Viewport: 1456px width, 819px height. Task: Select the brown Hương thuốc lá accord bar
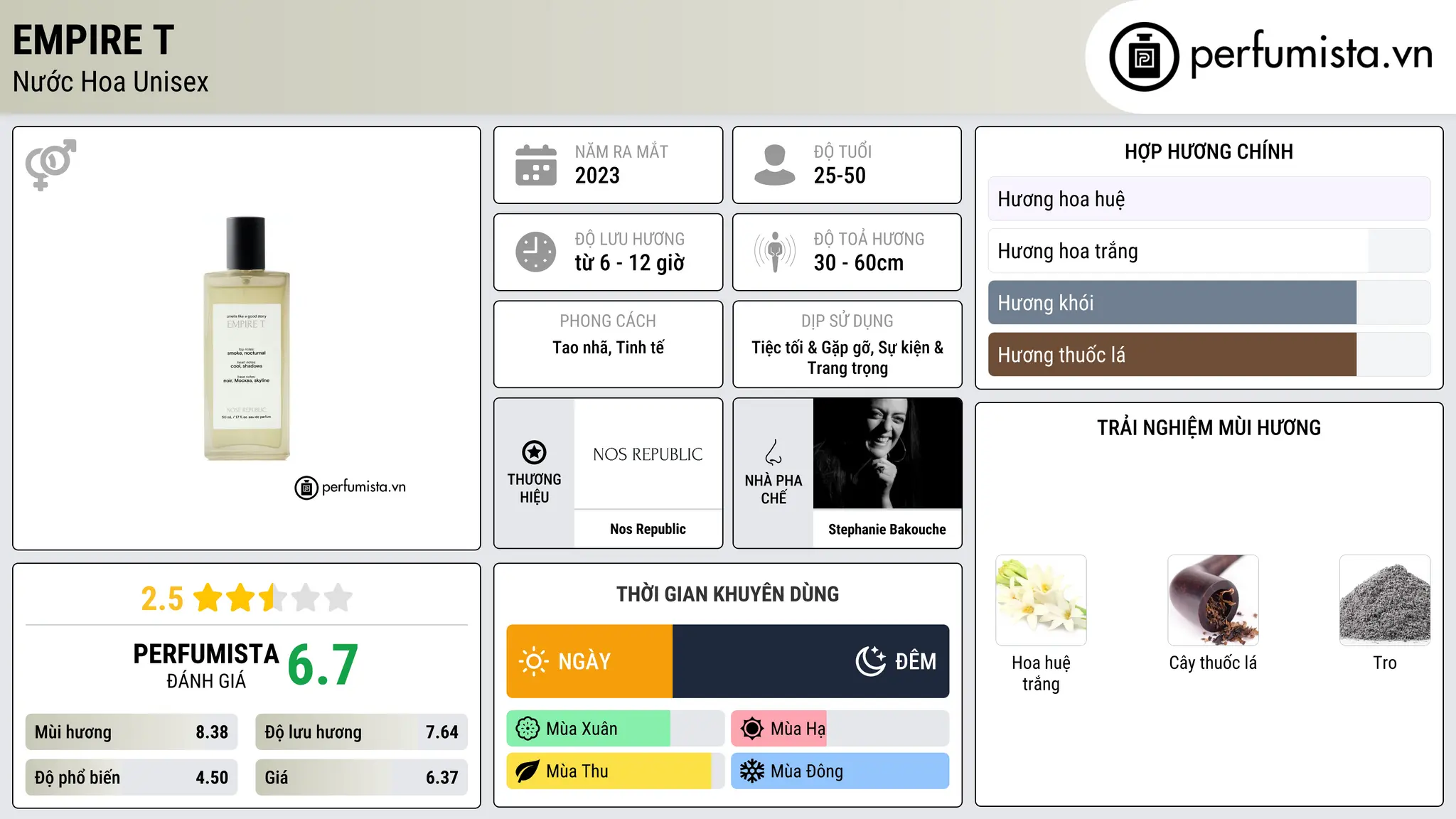1209,355
